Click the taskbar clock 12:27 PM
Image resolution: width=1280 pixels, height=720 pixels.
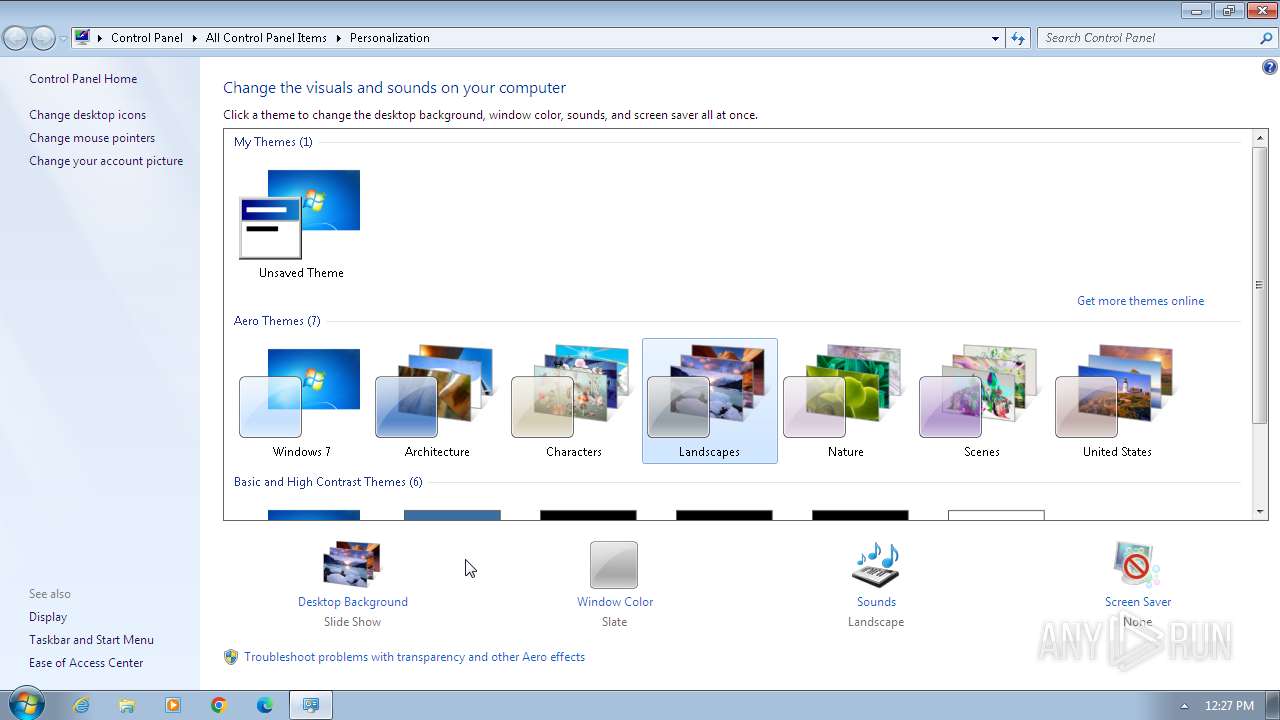pyautogui.click(x=1229, y=706)
